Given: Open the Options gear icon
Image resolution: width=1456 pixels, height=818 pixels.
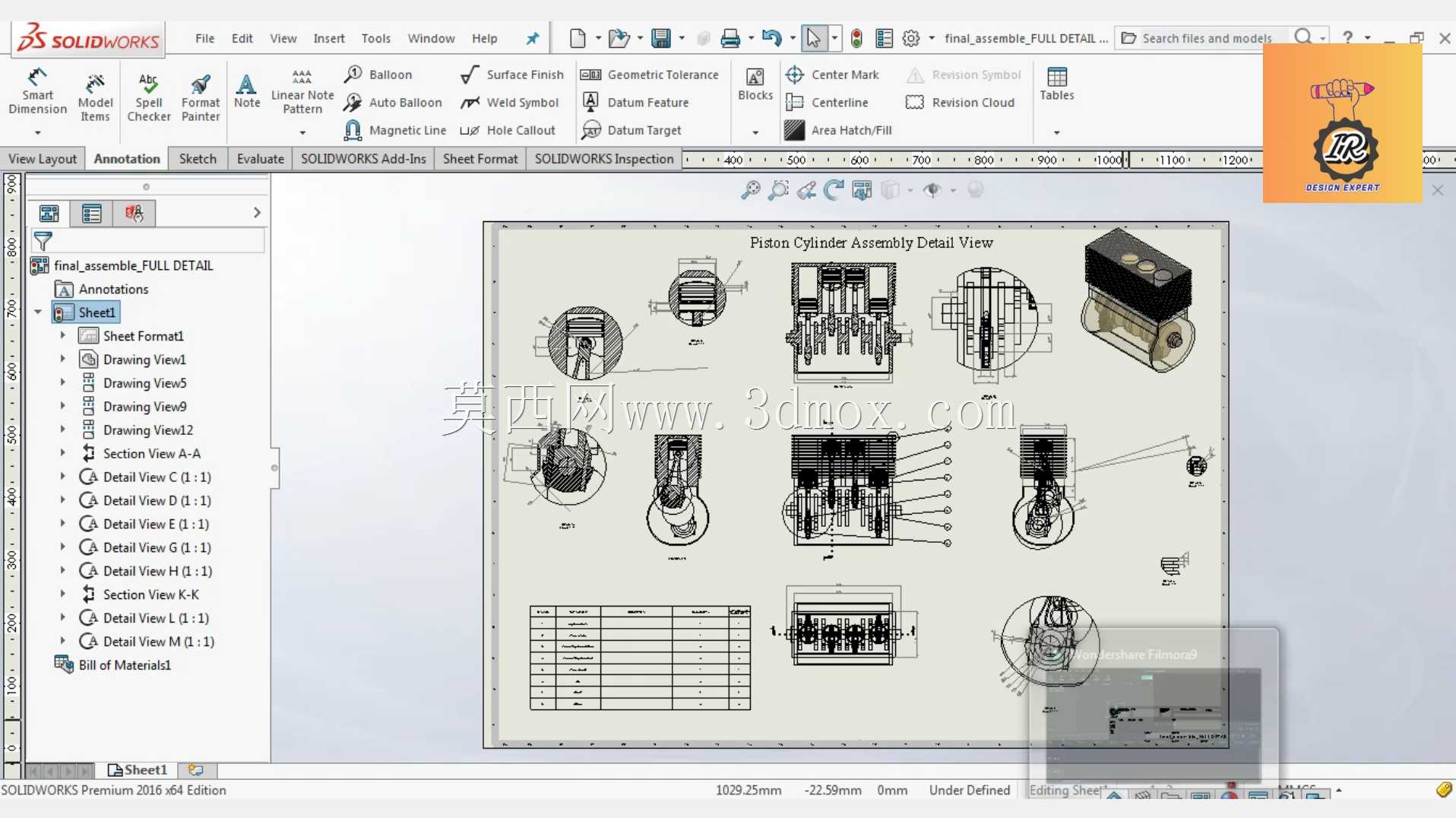Looking at the screenshot, I should (x=911, y=38).
